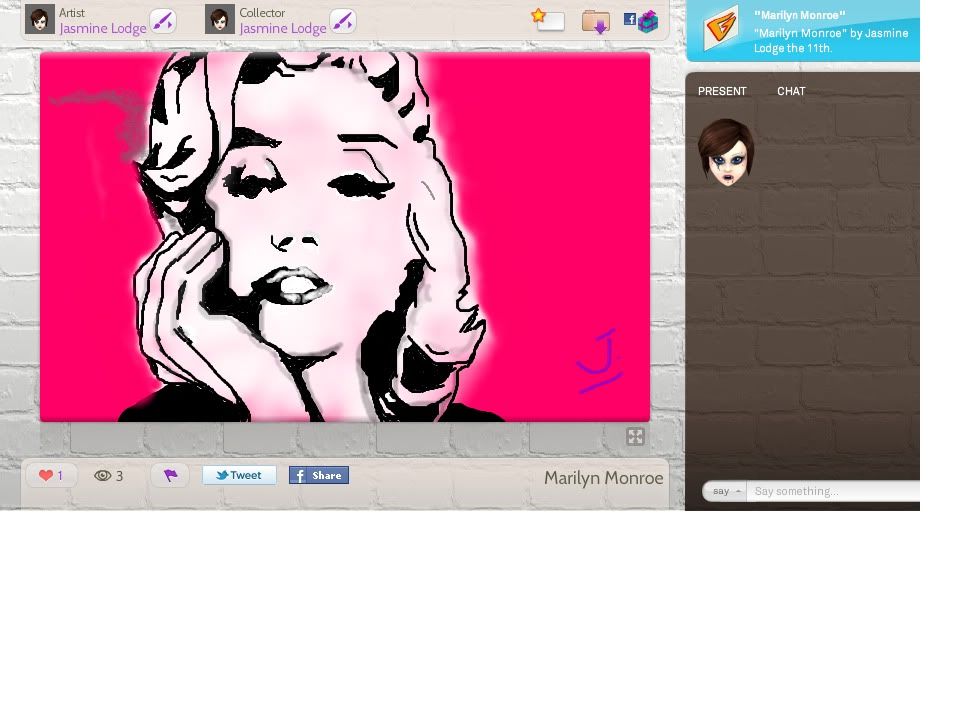Click the Marilyn Monroe title text
This screenshot has width=962, height=716.
[604, 478]
